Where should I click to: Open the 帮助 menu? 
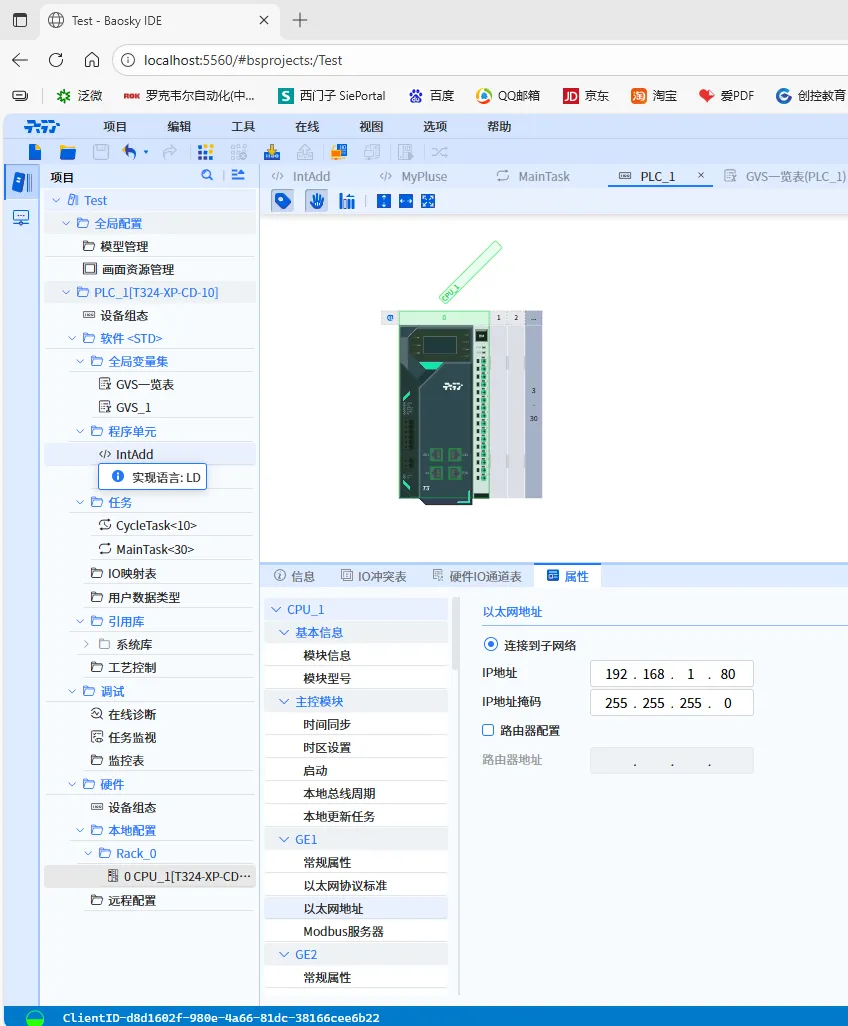[499, 126]
